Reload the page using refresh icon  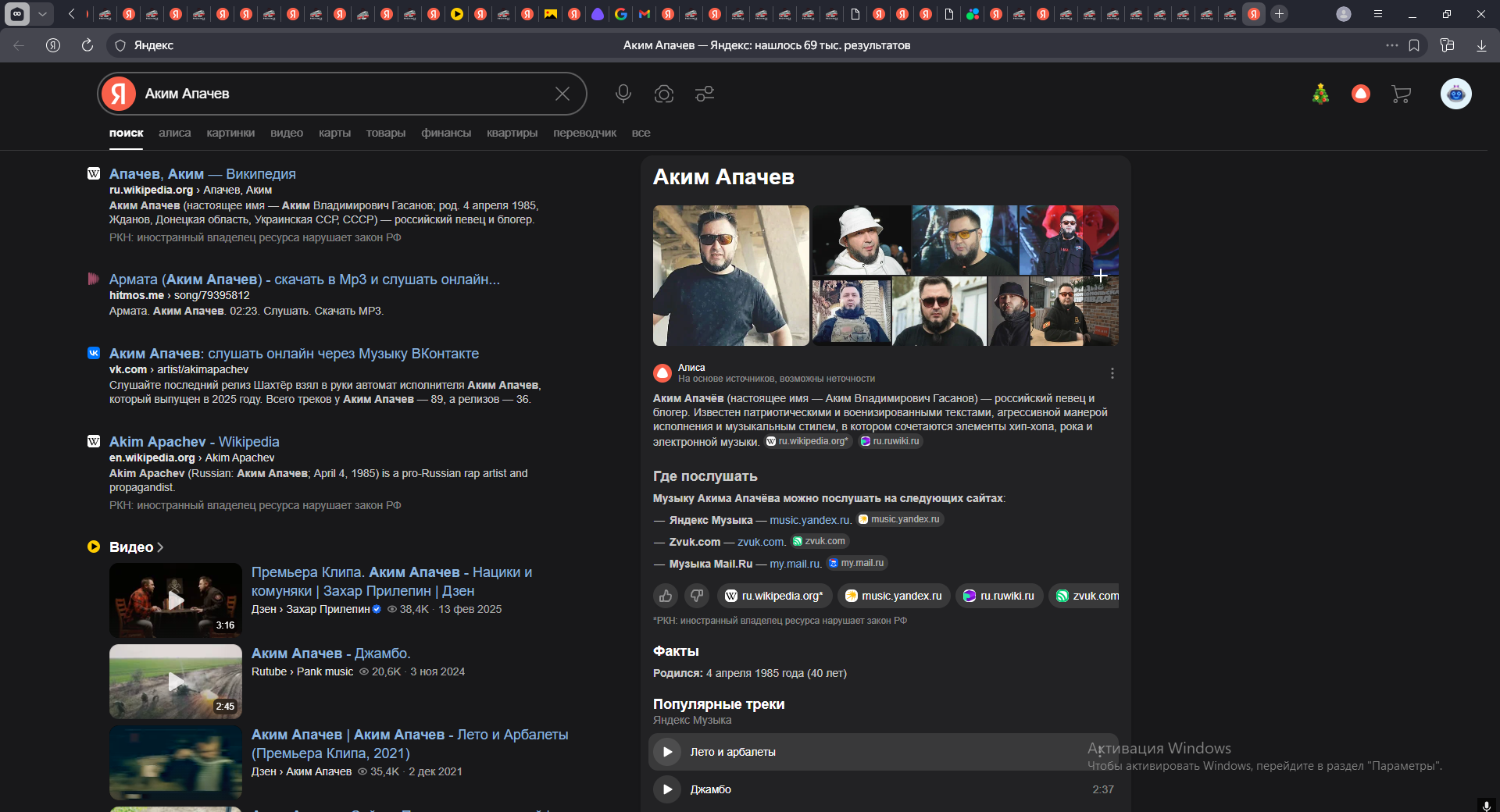87,45
